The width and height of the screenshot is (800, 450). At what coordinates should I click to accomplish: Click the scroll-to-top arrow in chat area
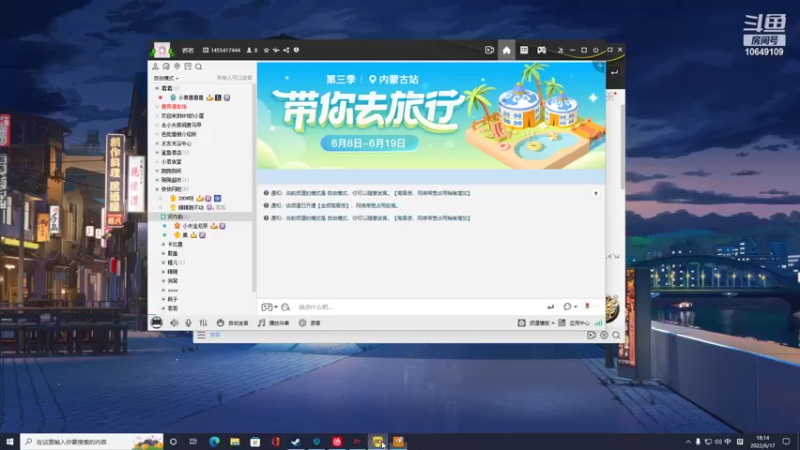[x=595, y=193]
